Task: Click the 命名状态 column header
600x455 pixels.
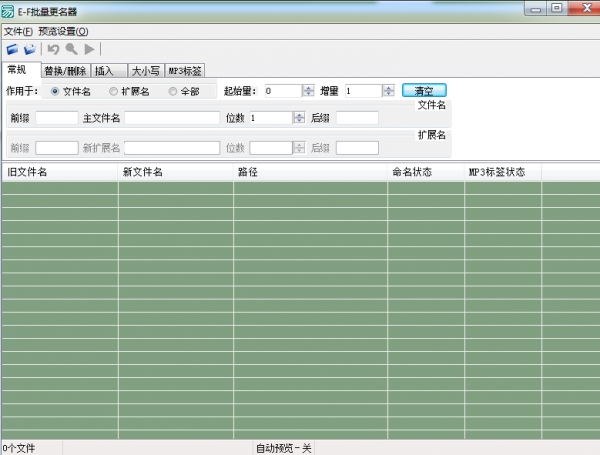Action: click(426, 172)
